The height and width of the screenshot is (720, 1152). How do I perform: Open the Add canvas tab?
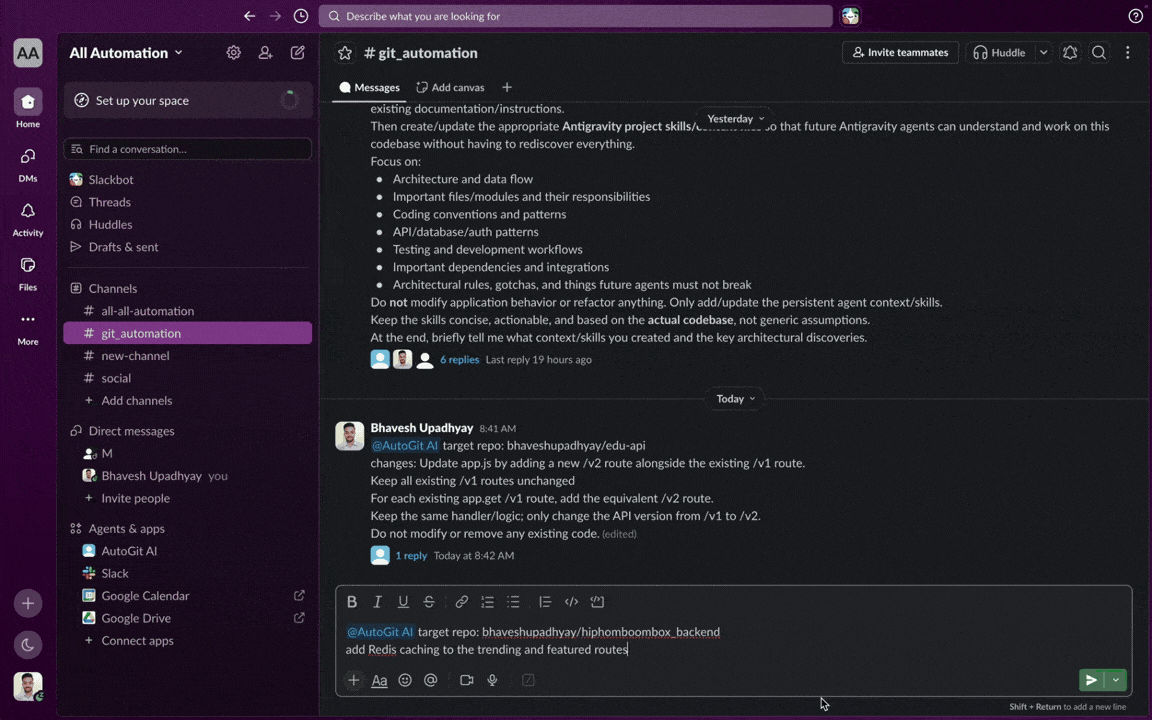(x=450, y=87)
